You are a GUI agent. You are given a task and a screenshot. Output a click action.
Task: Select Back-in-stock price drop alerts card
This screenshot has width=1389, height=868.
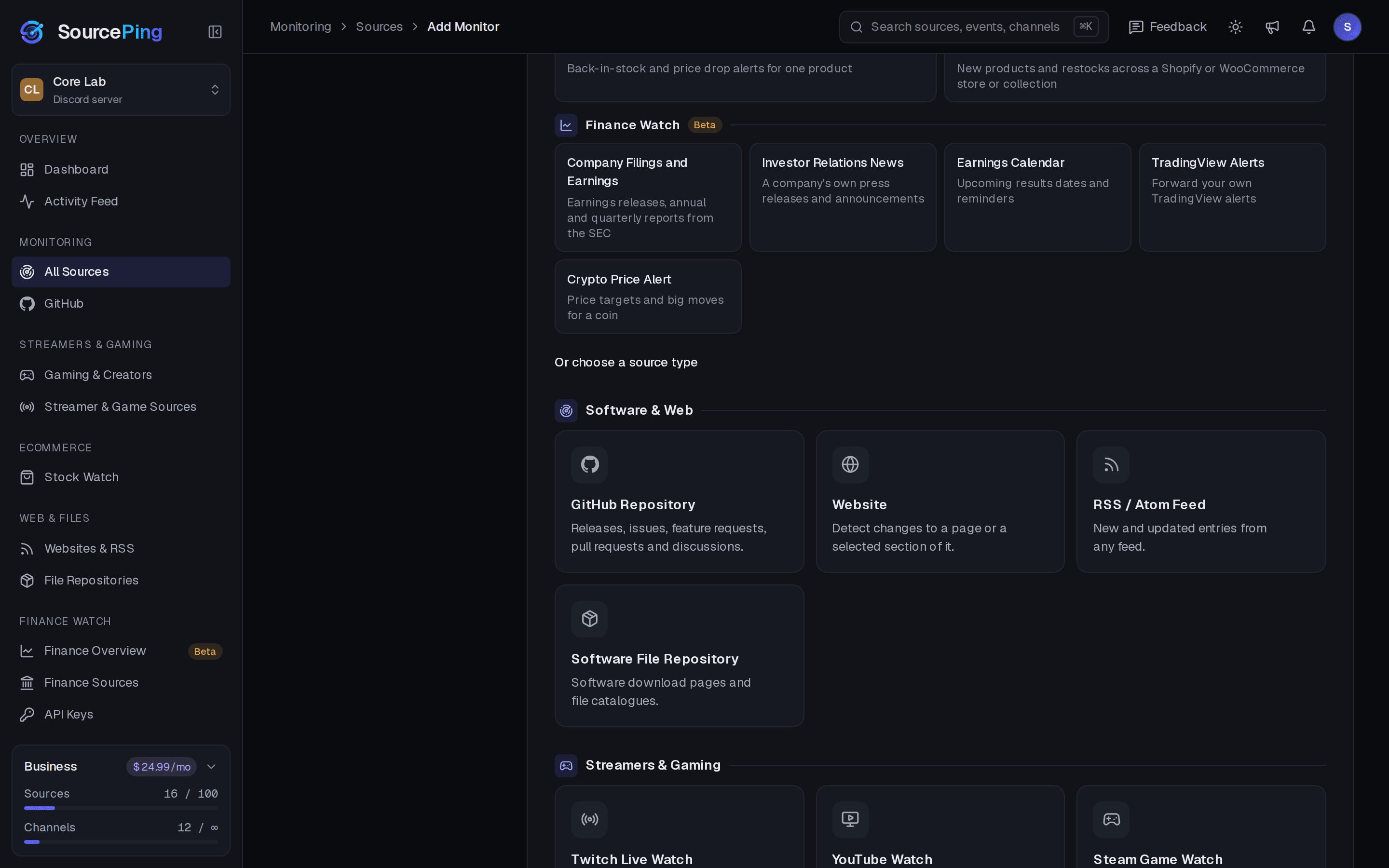[x=745, y=78]
